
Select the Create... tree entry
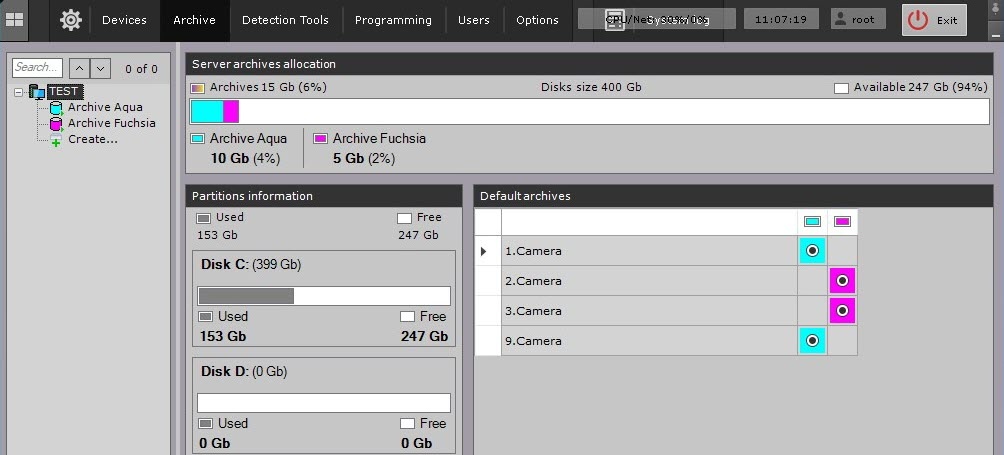pos(92,139)
